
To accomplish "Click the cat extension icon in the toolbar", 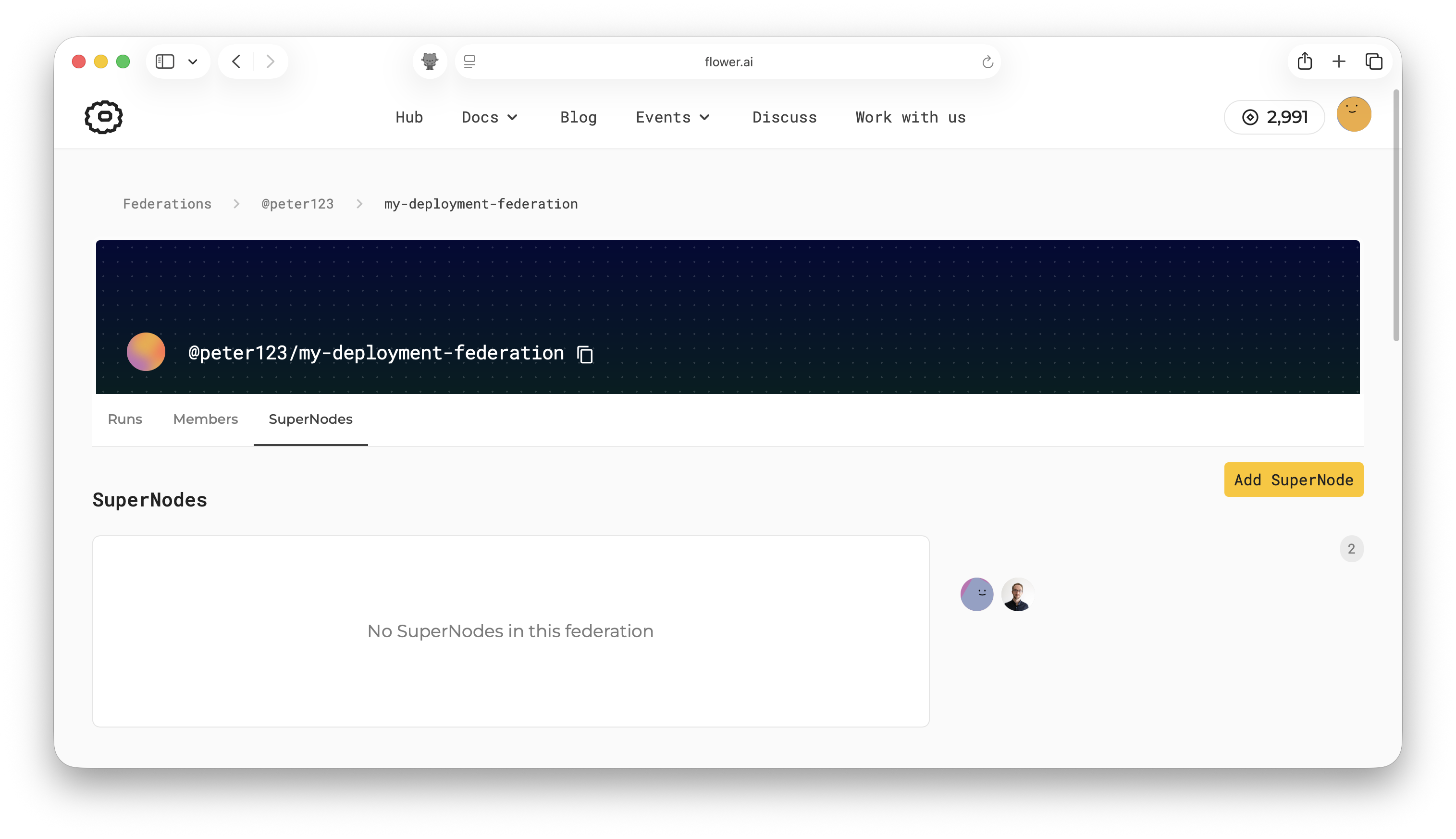I will pos(430,61).
